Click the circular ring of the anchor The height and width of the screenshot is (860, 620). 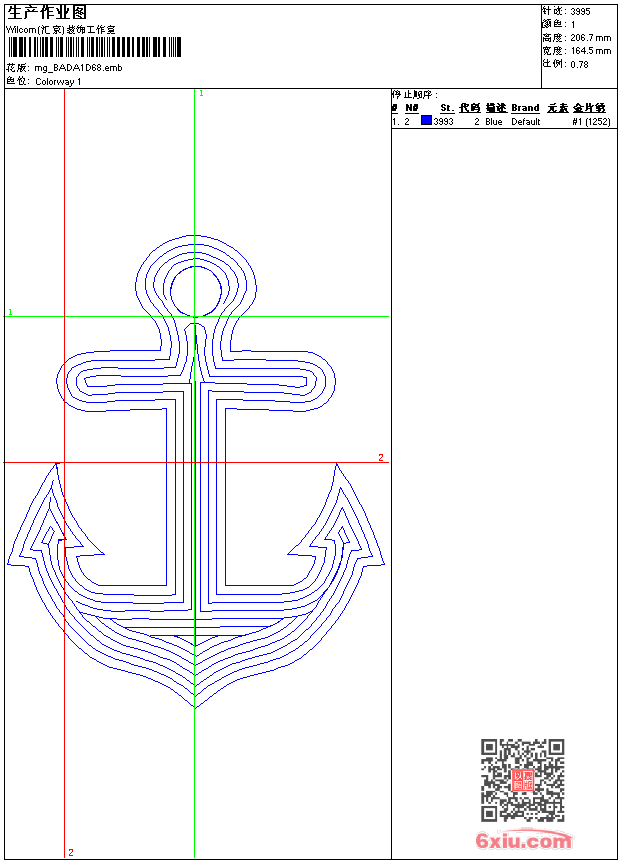tap(195, 291)
